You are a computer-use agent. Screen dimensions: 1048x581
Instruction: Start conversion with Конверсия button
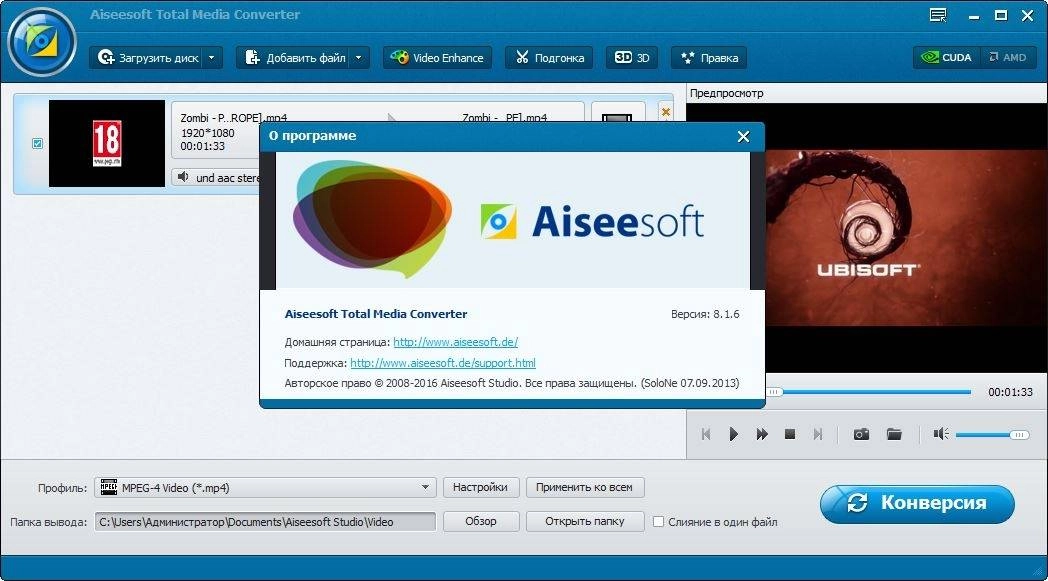[x=917, y=503]
